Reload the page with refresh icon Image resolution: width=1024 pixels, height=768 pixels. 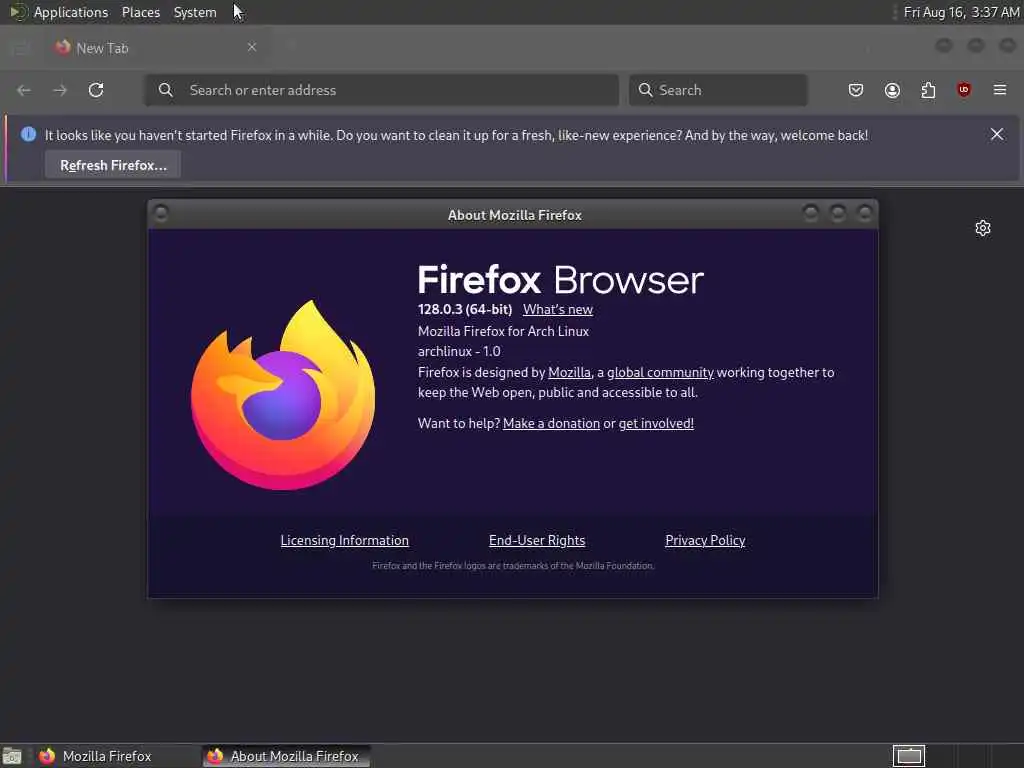[96, 90]
